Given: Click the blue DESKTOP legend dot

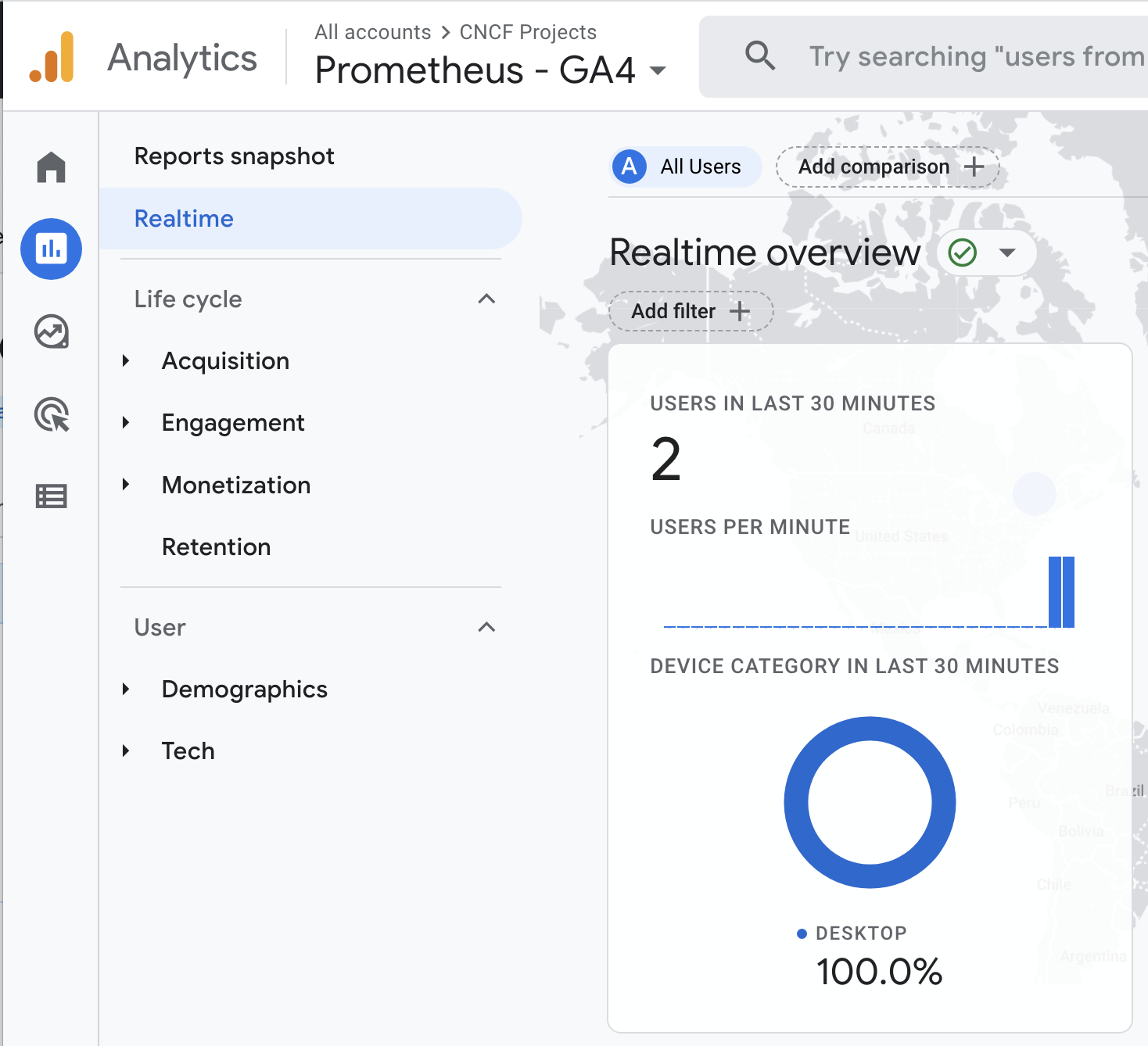Looking at the screenshot, I should [802, 933].
